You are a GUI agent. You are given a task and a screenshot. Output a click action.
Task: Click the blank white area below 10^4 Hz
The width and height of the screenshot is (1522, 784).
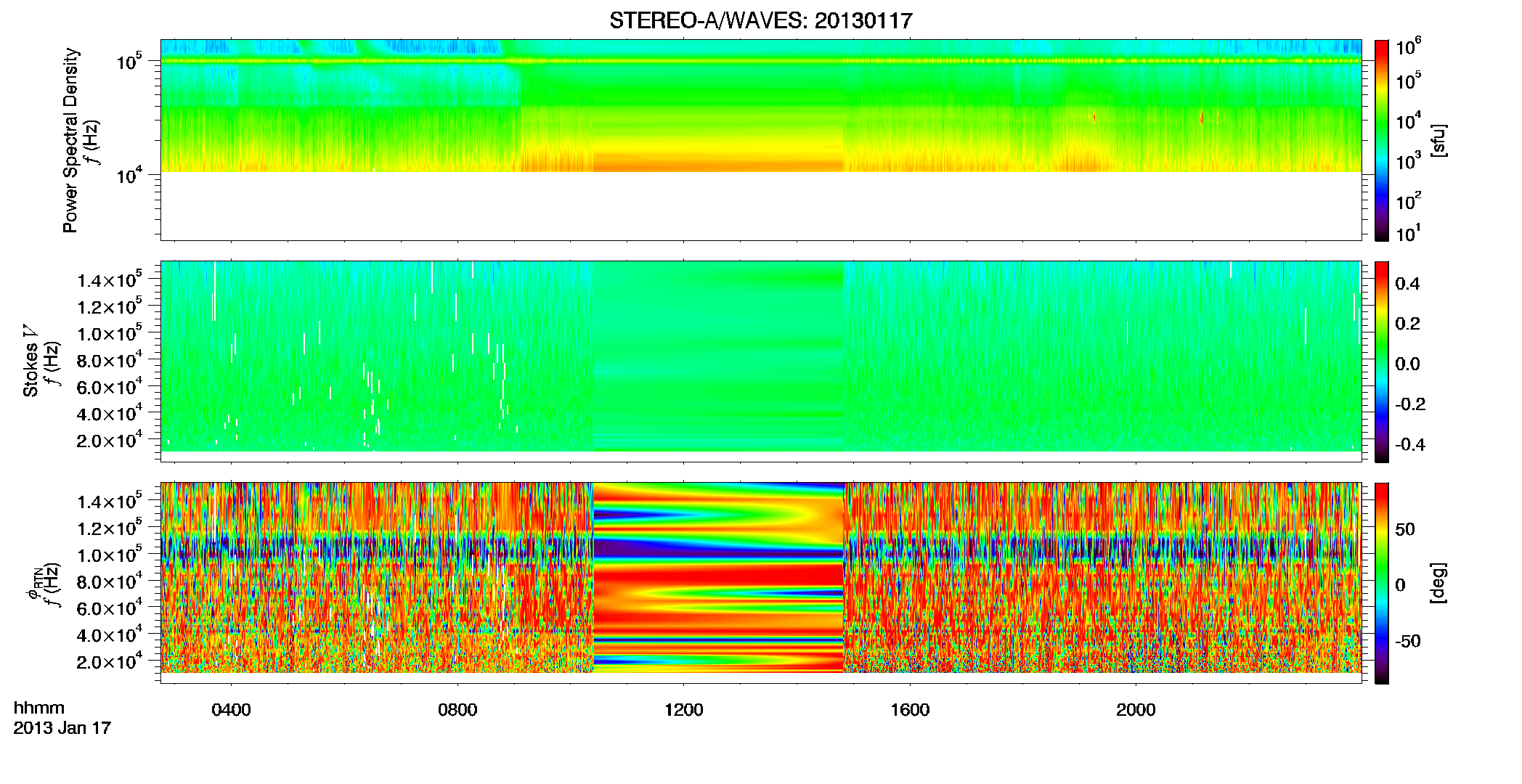click(x=760, y=206)
